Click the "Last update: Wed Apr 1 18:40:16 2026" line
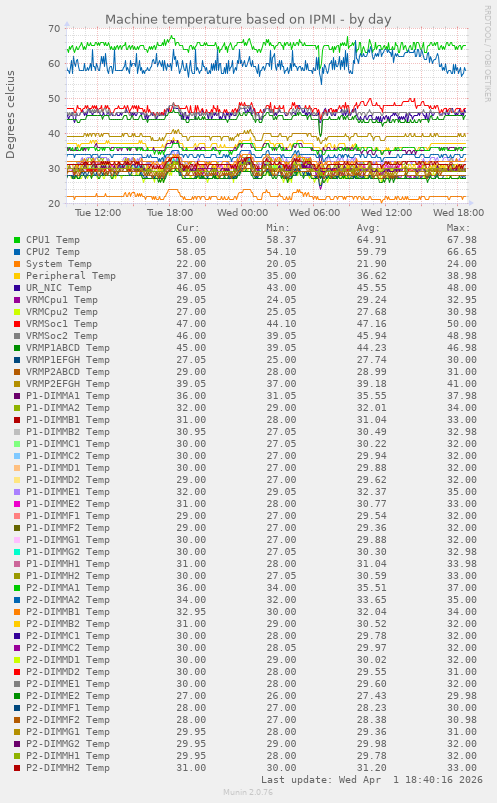 click(x=372, y=780)
